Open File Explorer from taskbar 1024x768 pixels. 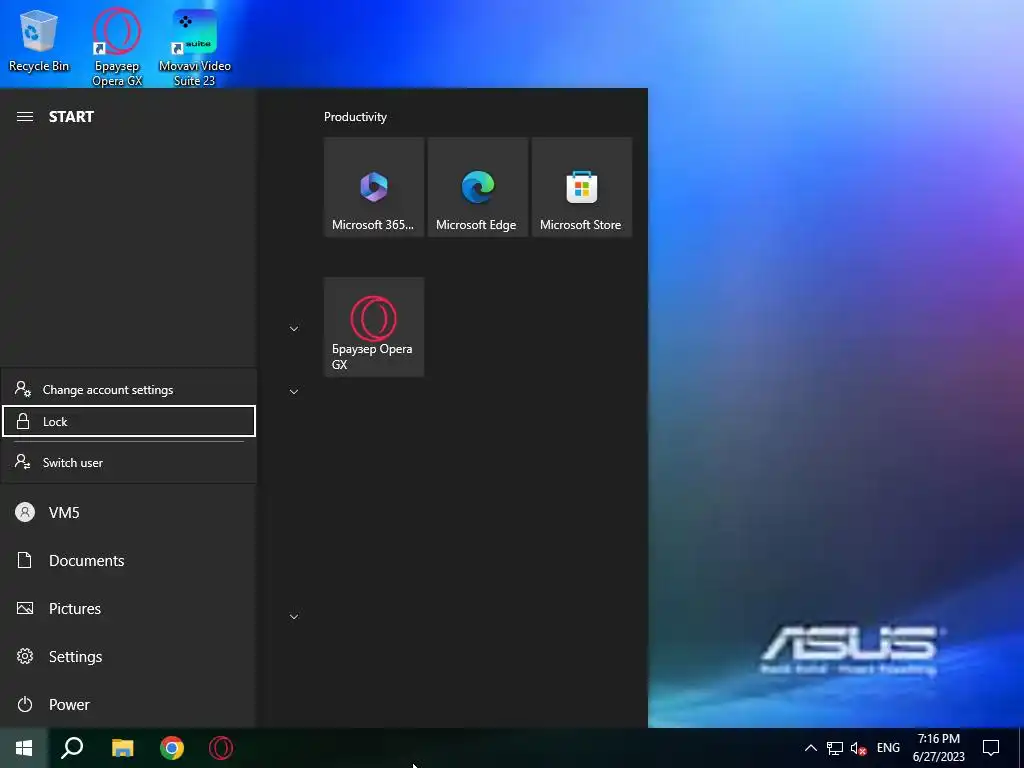(122, 748)
